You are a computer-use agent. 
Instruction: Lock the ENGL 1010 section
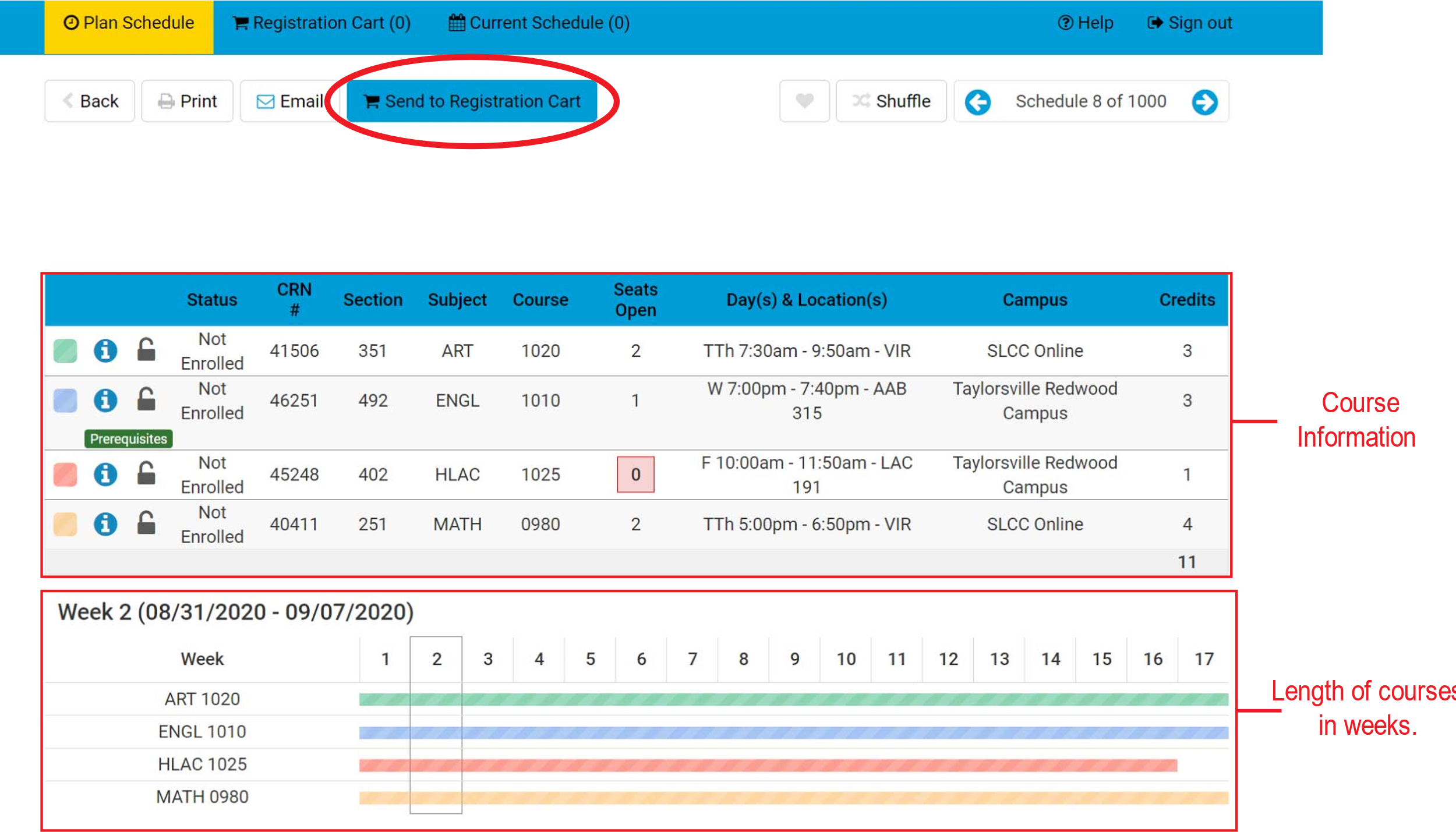[x=146, y=399]
